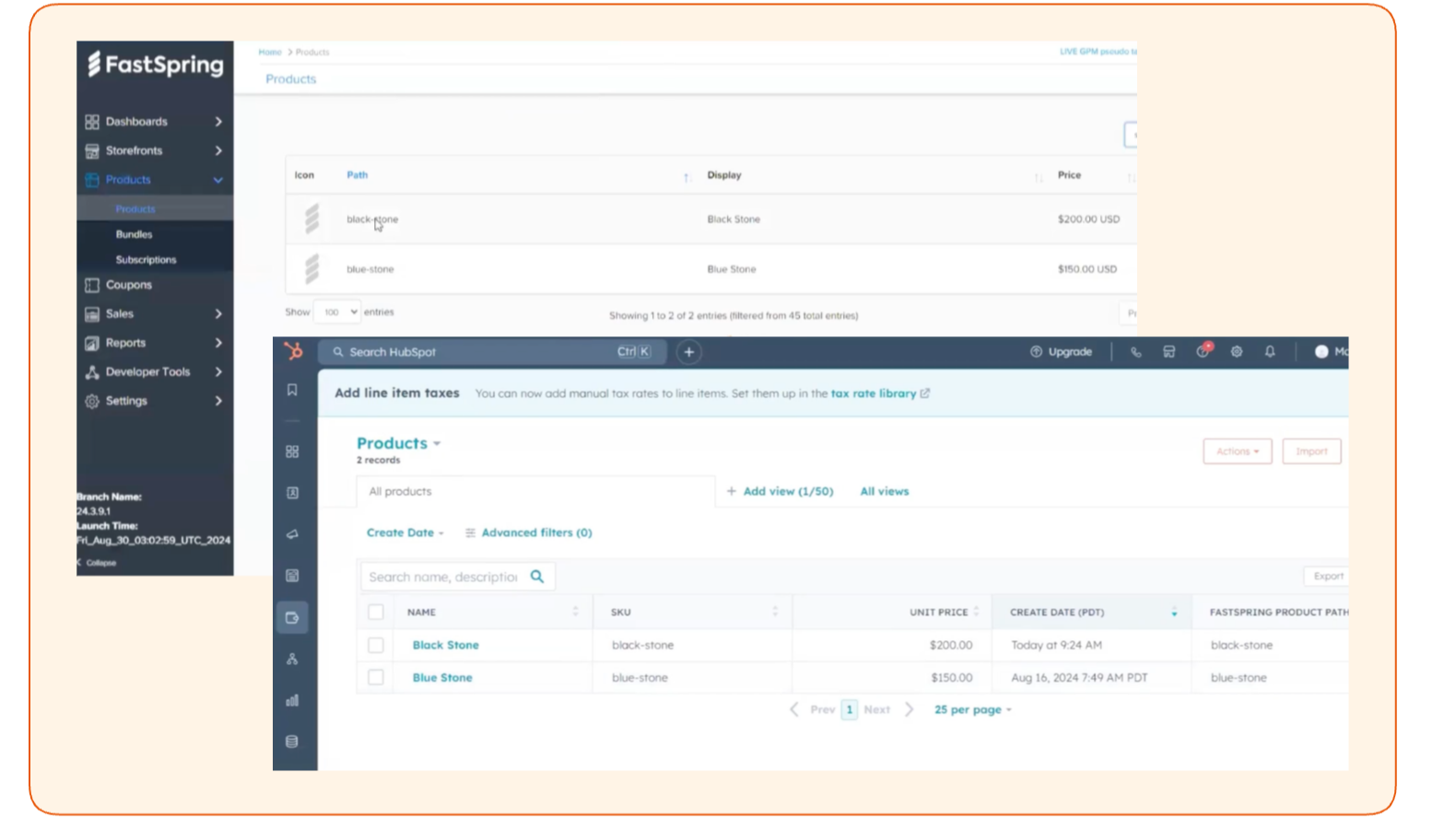Click the HubSpot search magnifier button
This screenshot has width=1456, height=819.
(x=537, y=577)
